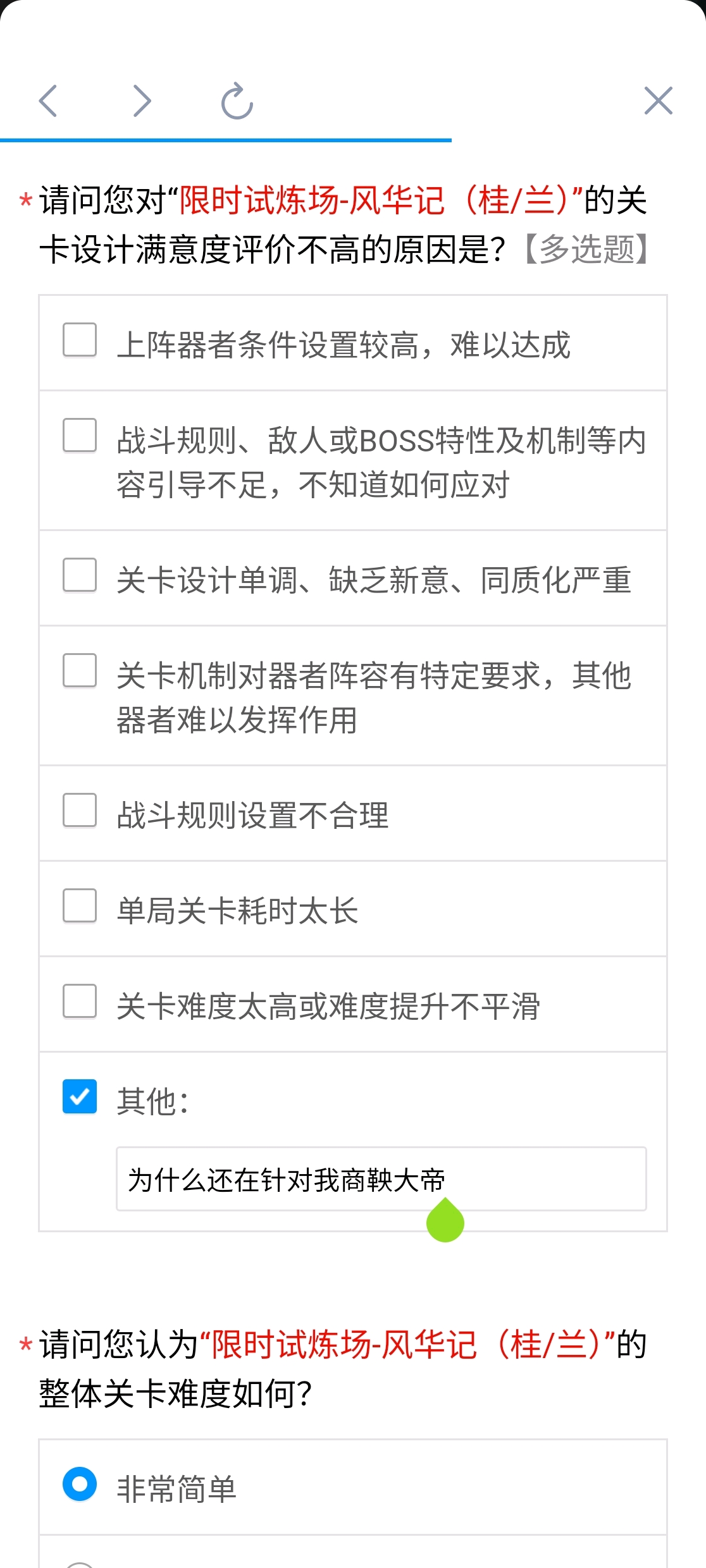Go forward with the right arrow icon

(142, 101)
